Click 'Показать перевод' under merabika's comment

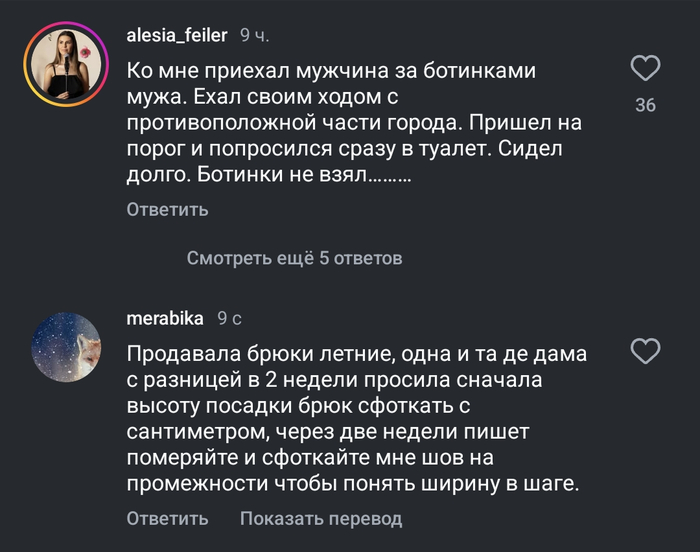pyautogui.click(x=320, y=518)
